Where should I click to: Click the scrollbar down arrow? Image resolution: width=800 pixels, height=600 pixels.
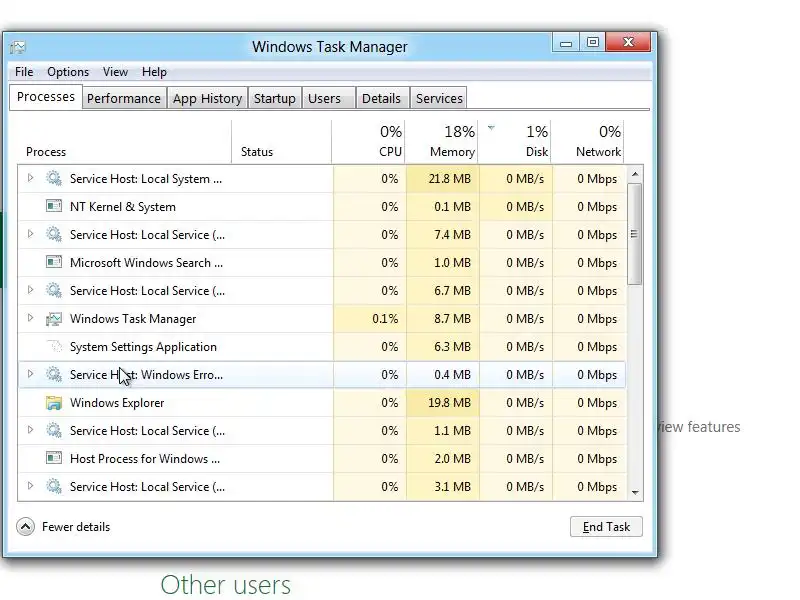click(x=635, y=492)
